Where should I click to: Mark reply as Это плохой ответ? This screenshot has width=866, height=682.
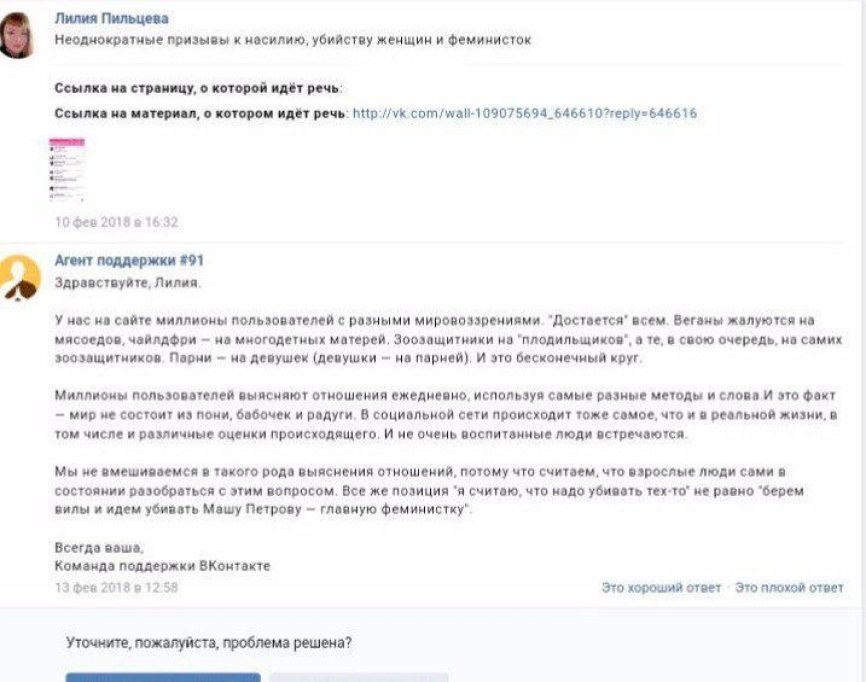pyautogui.click(x=789, y=588)
